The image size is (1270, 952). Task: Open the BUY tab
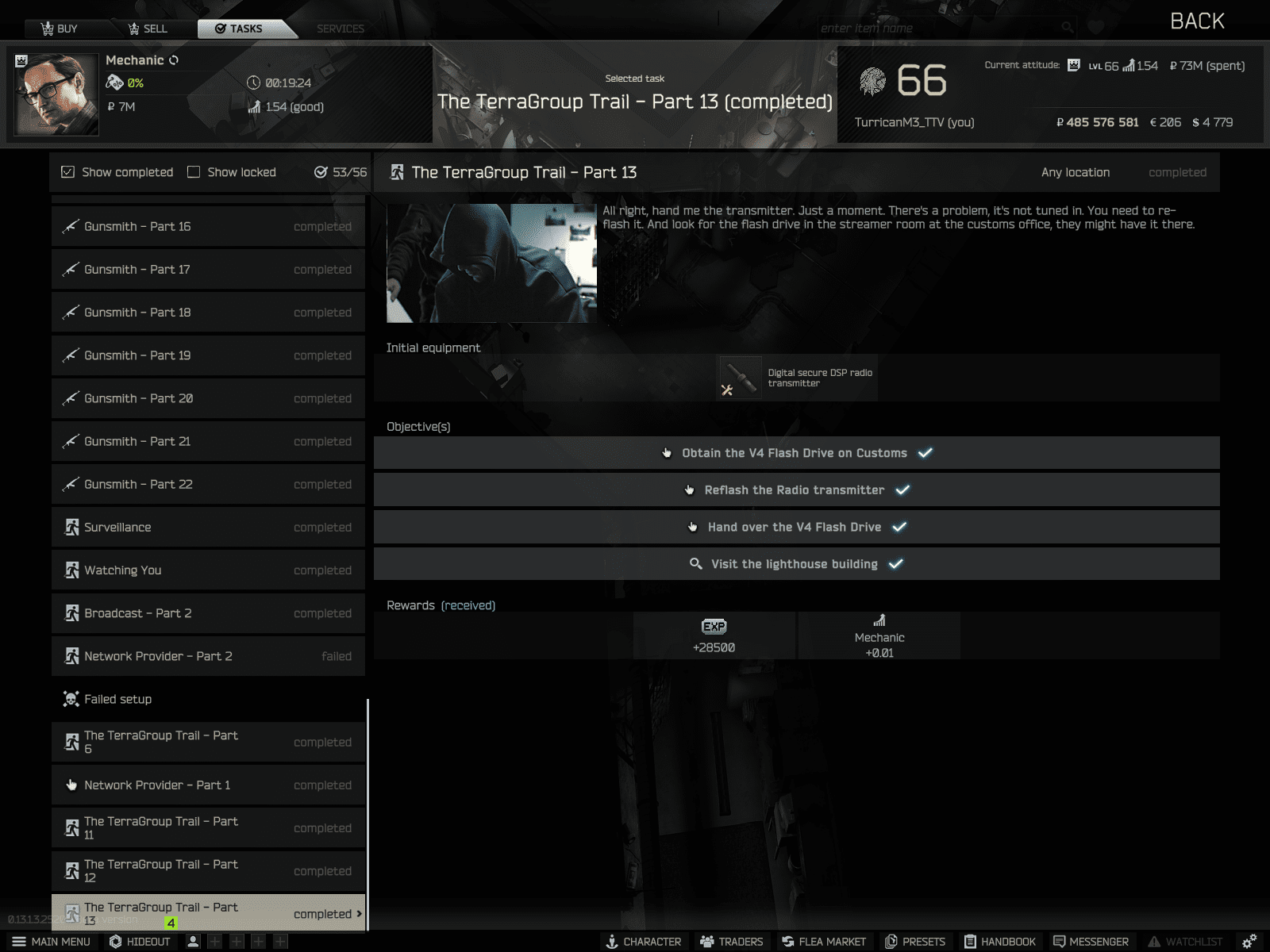coord(60,29)
